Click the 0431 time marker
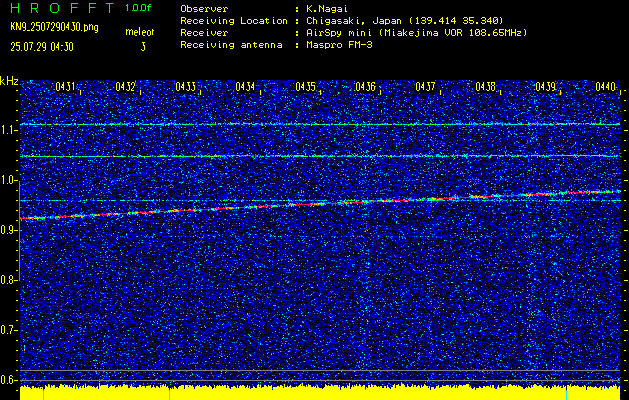 click(65, 86)
